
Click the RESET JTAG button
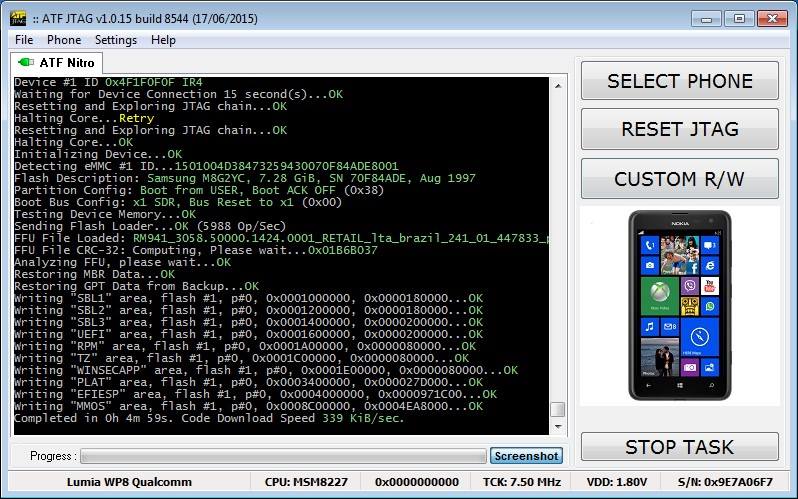click(x=679, y=129)
